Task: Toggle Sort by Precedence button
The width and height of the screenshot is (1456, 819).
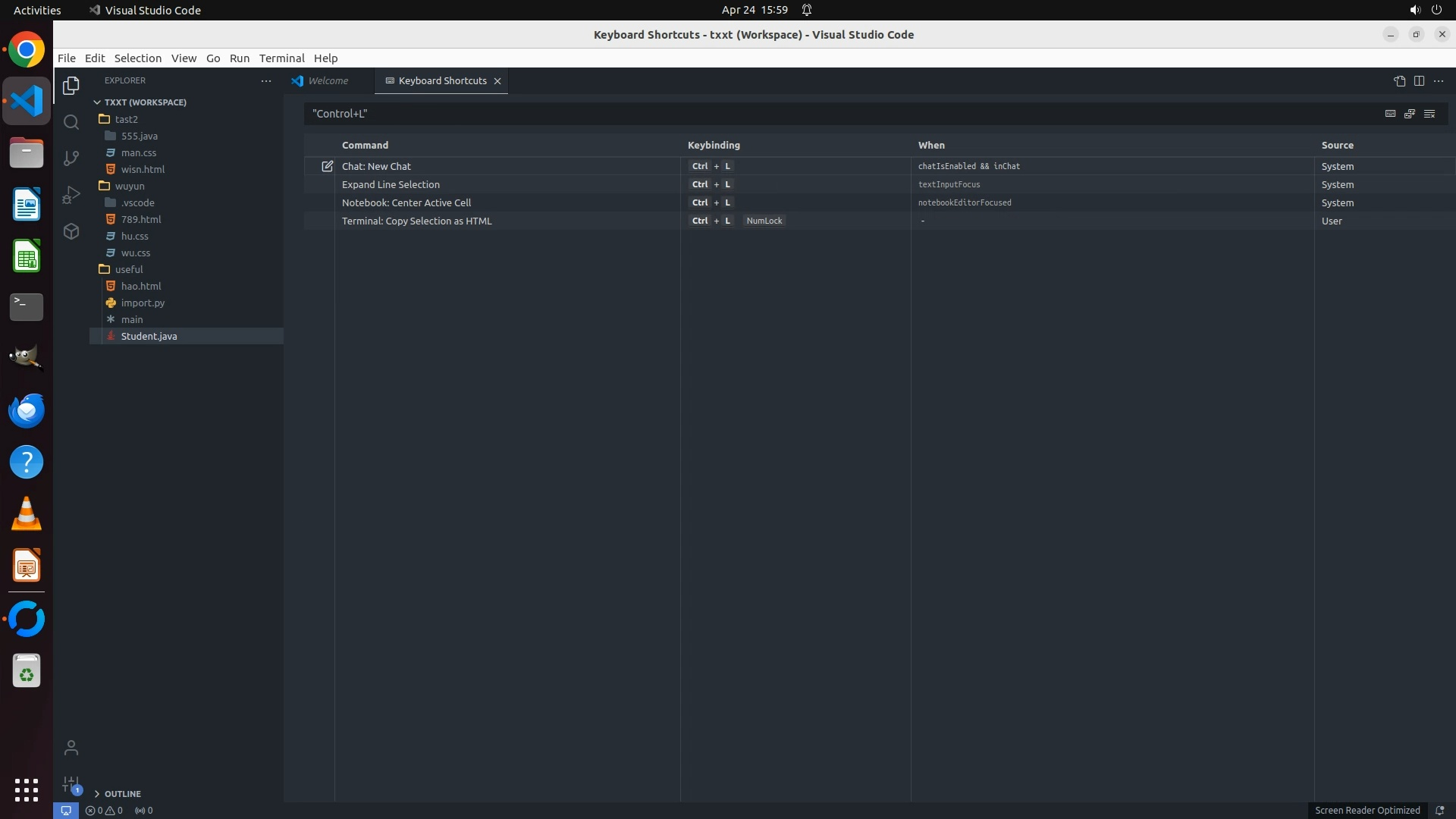Action: (1410, 114)
